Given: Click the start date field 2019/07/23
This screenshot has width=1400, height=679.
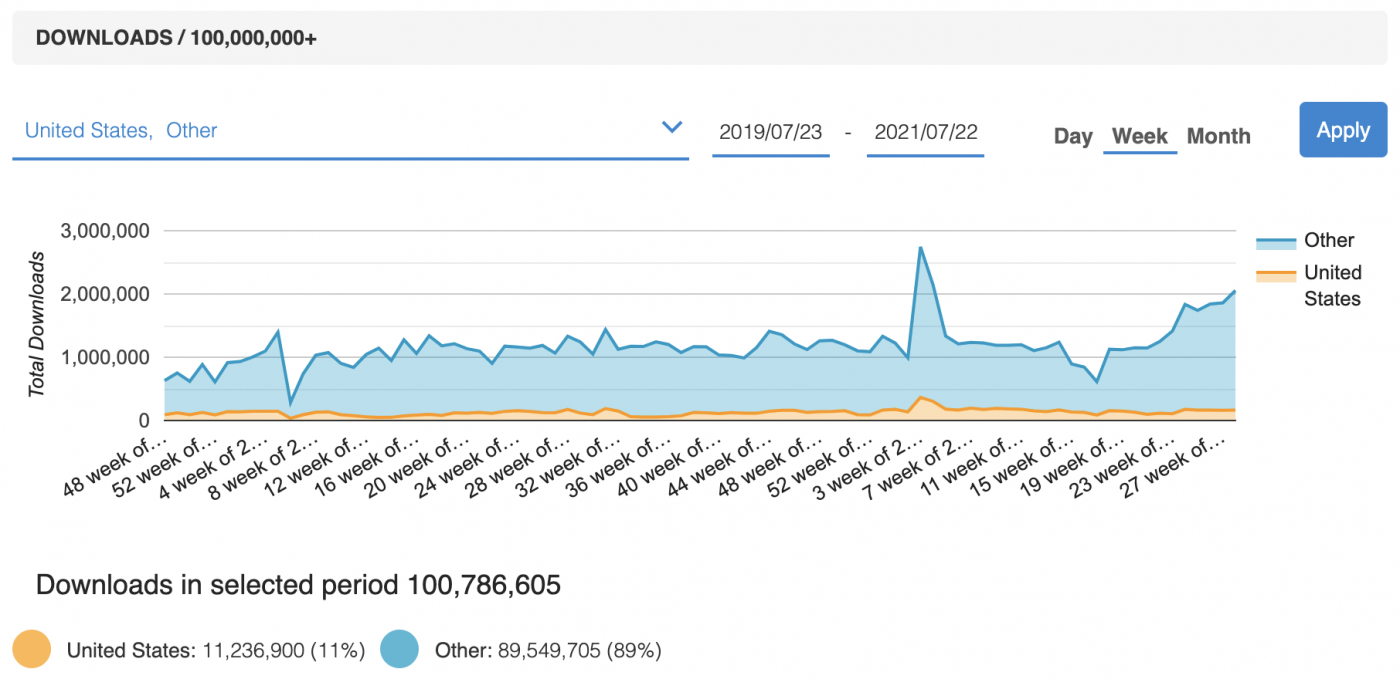Looking at the screenshot, I should pyautogui.click(x=770, y=131).
